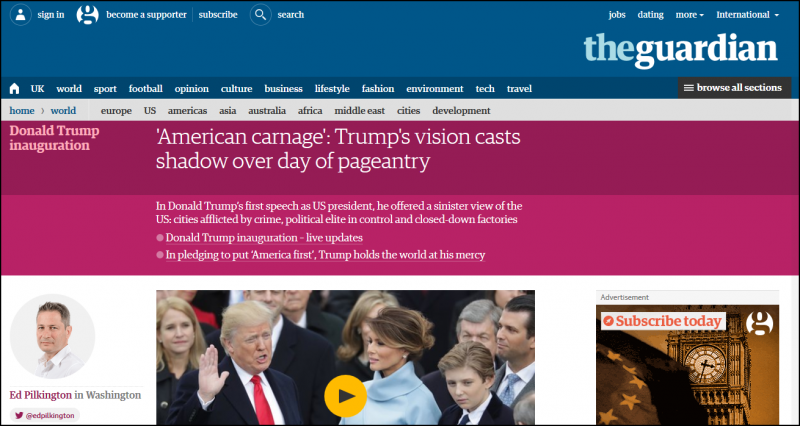
Task: Select the football nav item
Action: coord(145,89)
